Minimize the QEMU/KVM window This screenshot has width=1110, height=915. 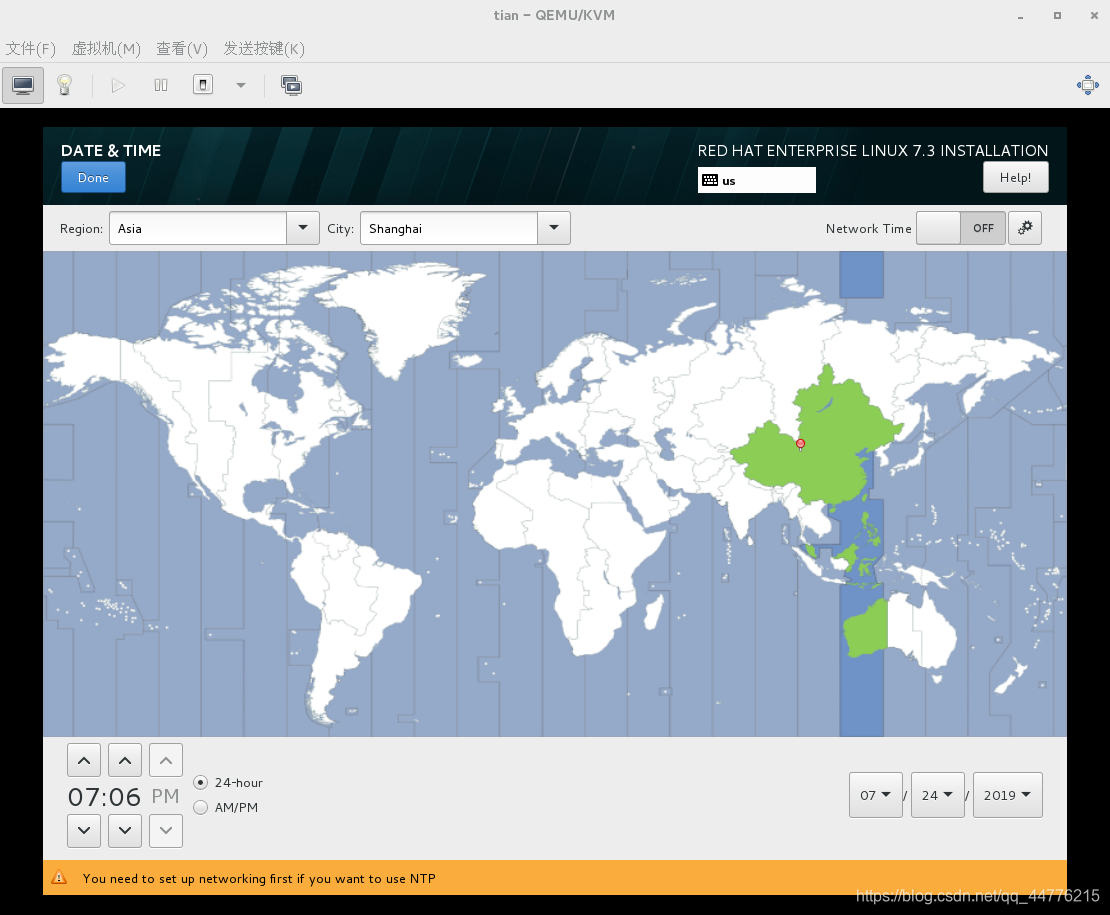click(x=1020, y=16)
